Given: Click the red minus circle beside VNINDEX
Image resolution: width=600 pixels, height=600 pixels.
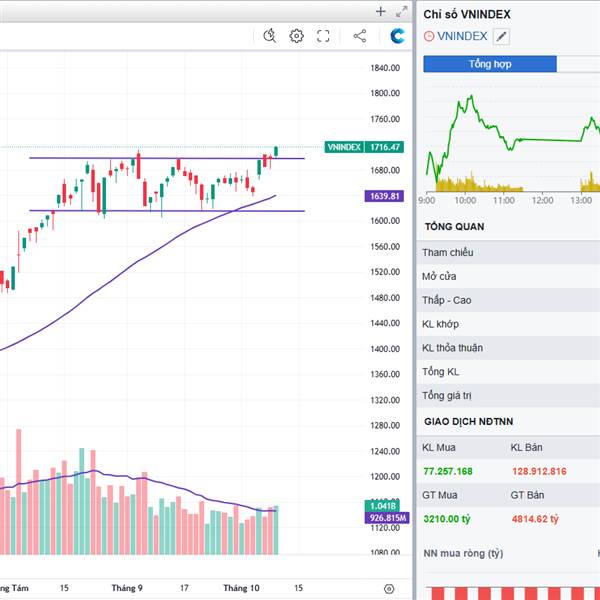Looking at the screenshot, I should (x=429, y=37).
